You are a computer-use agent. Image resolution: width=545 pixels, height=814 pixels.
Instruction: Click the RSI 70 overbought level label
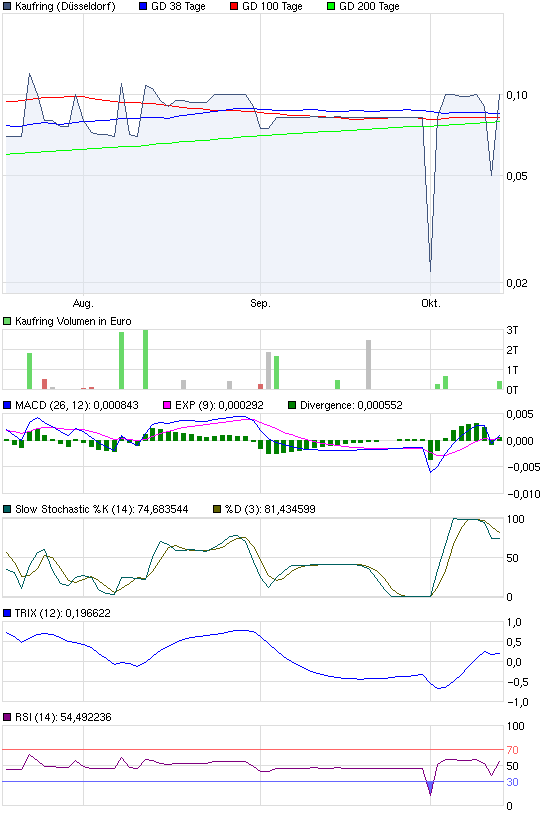pos(512,750)
